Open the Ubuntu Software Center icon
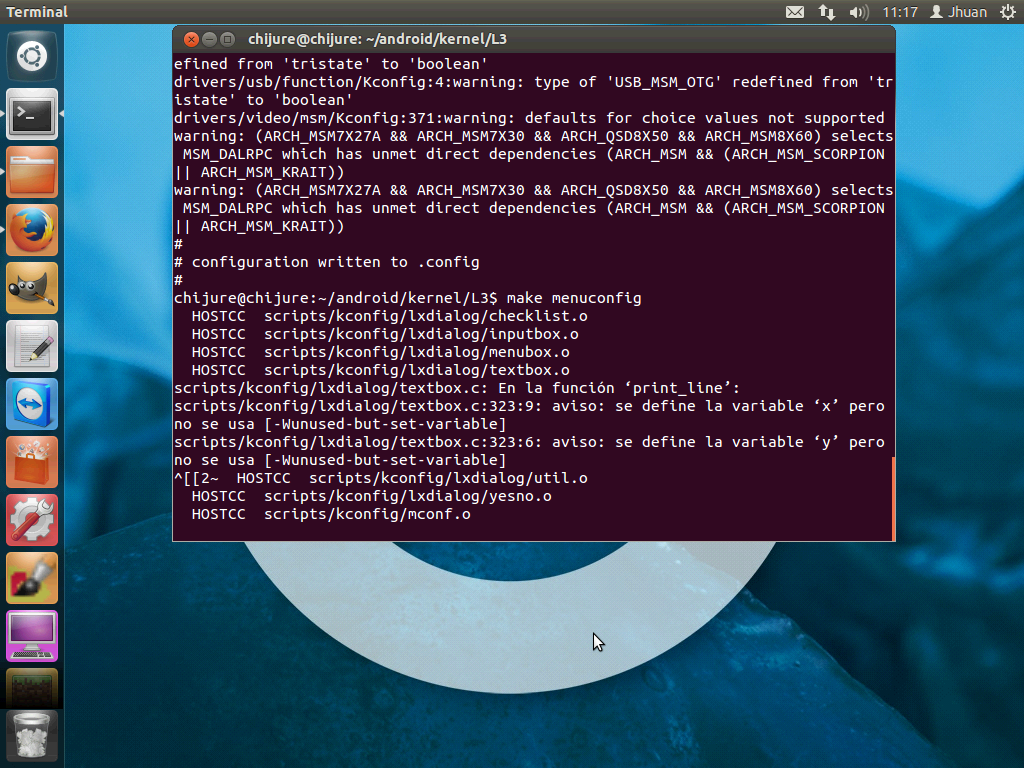Image resolution: width=1024 pixels, height=768 pixels. (31, 462)
